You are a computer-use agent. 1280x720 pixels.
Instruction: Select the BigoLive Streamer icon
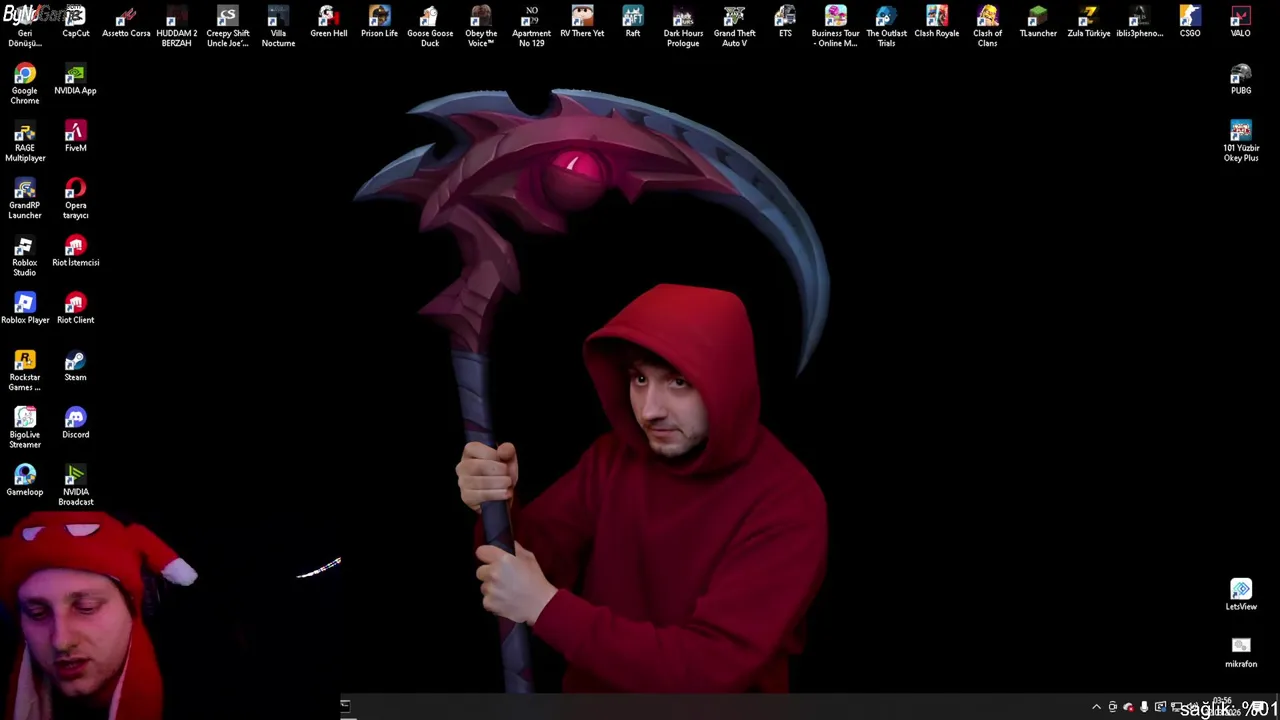point(25,428)
